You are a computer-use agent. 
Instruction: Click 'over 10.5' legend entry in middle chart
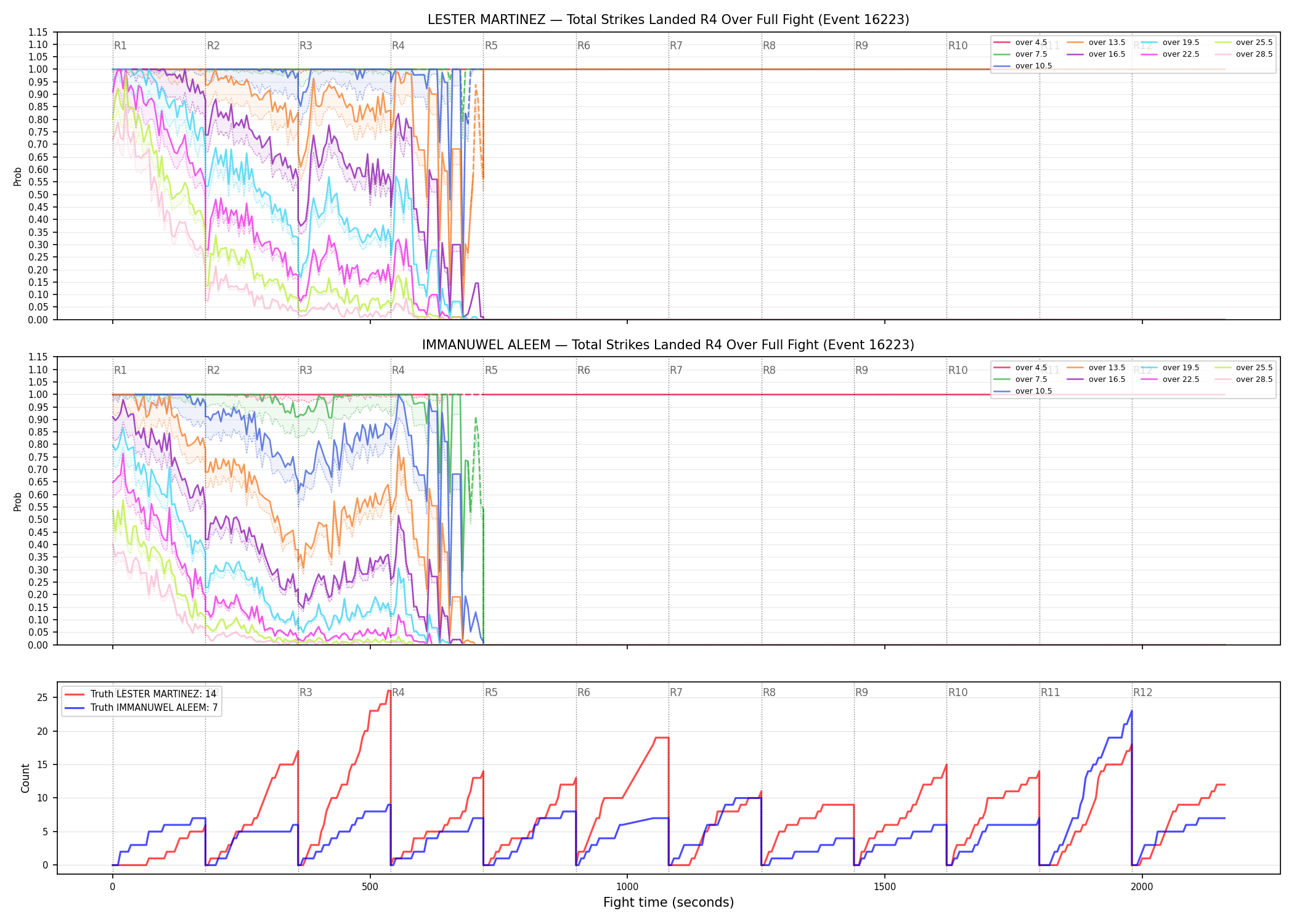(x=1023, y=391)
